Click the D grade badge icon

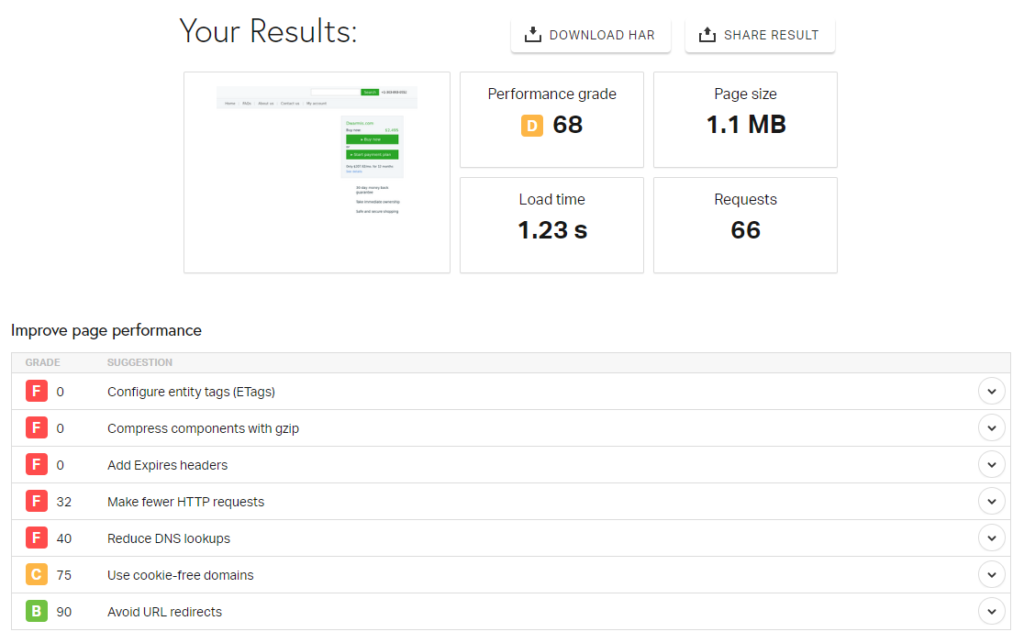[532, 125]
